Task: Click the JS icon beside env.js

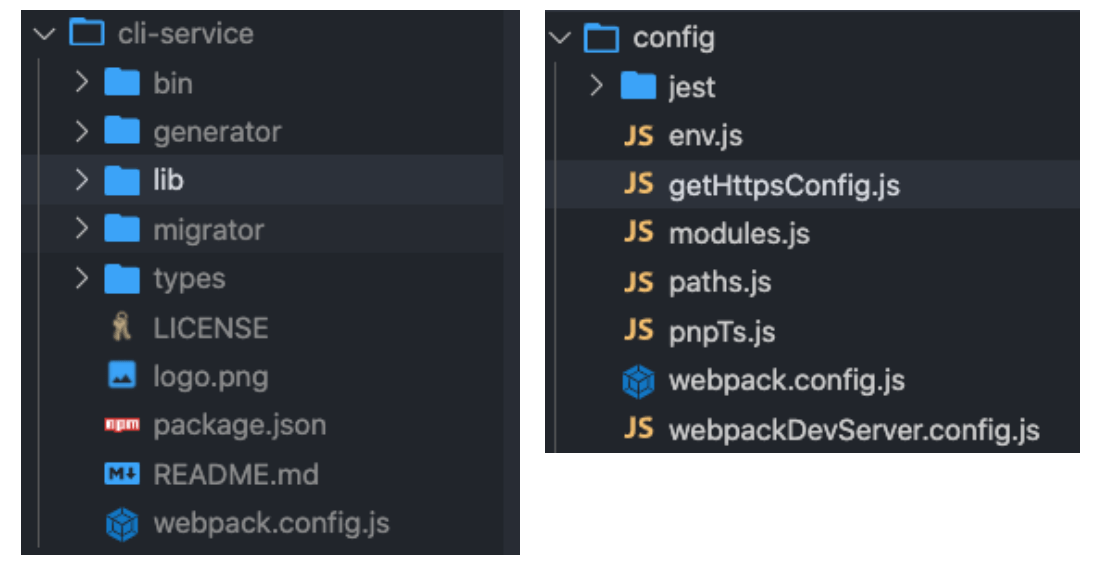Action: (638, 136)
